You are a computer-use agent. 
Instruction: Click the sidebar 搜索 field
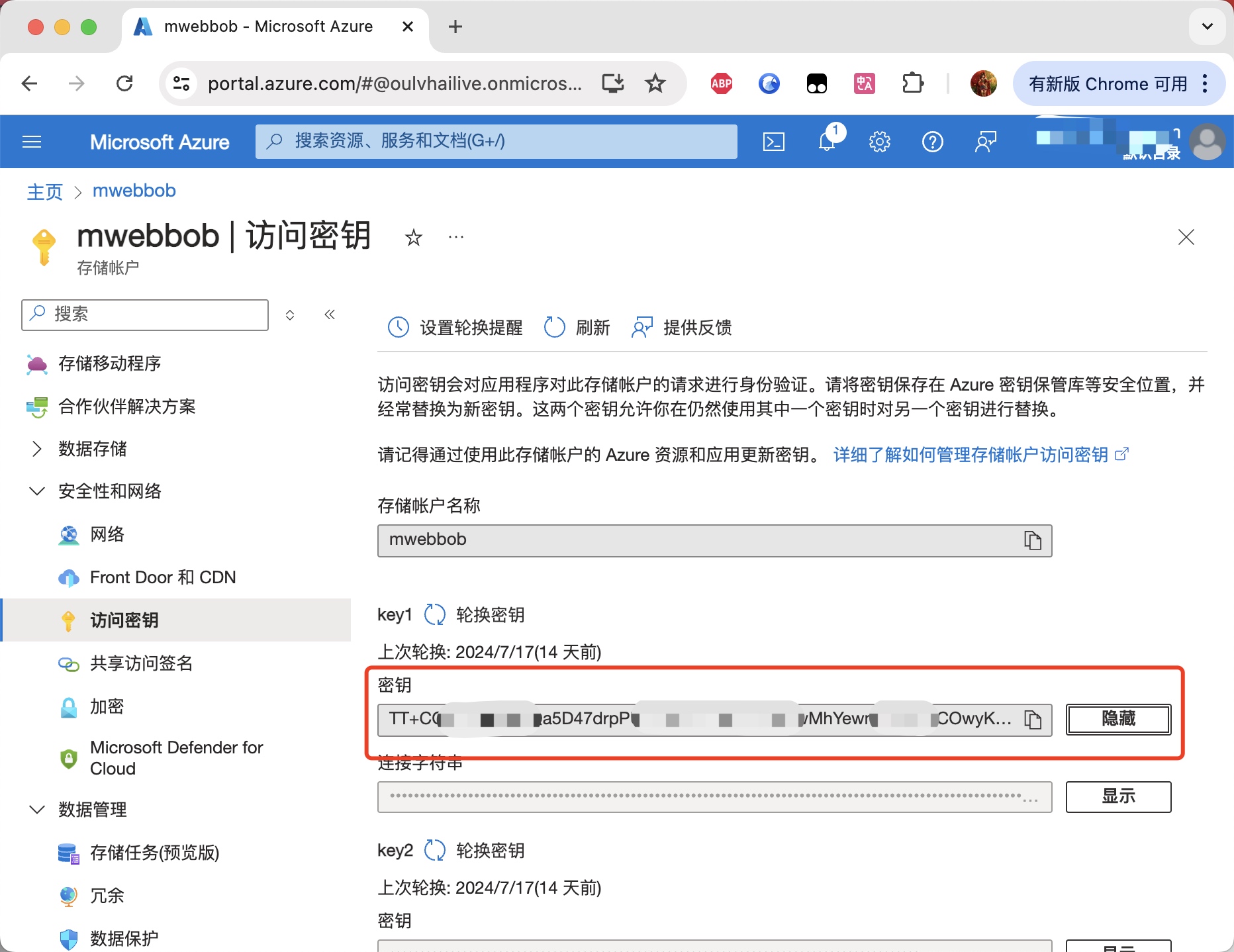[145, 314]
